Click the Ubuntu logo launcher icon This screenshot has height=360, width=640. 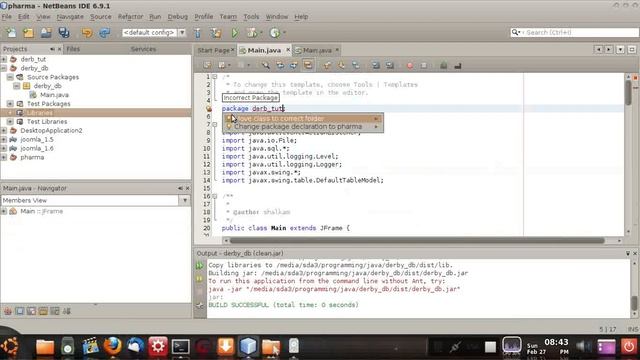[10, 346]
